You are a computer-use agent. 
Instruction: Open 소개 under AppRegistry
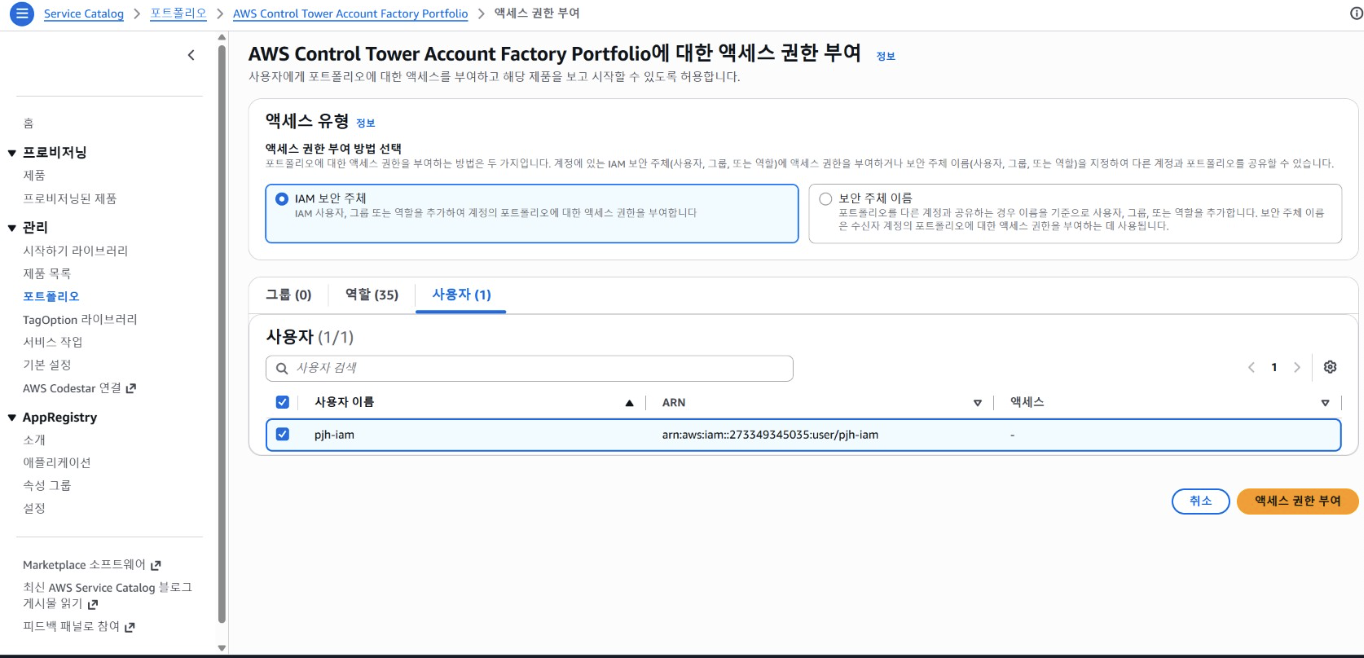34,440
